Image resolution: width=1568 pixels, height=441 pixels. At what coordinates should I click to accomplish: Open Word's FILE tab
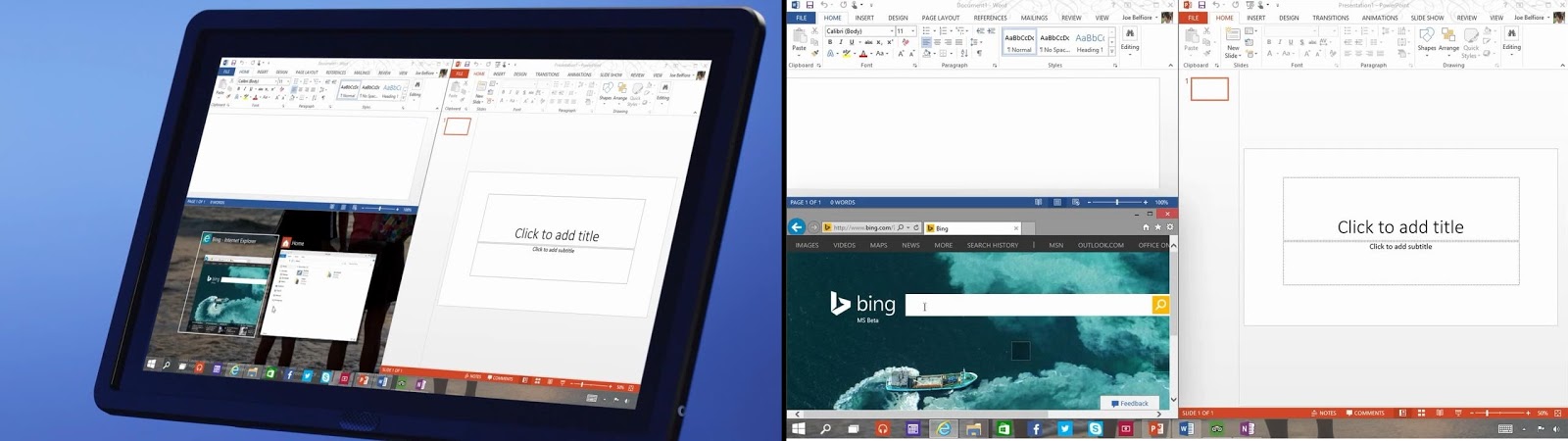pyautogui.click(x=801, y=18)
